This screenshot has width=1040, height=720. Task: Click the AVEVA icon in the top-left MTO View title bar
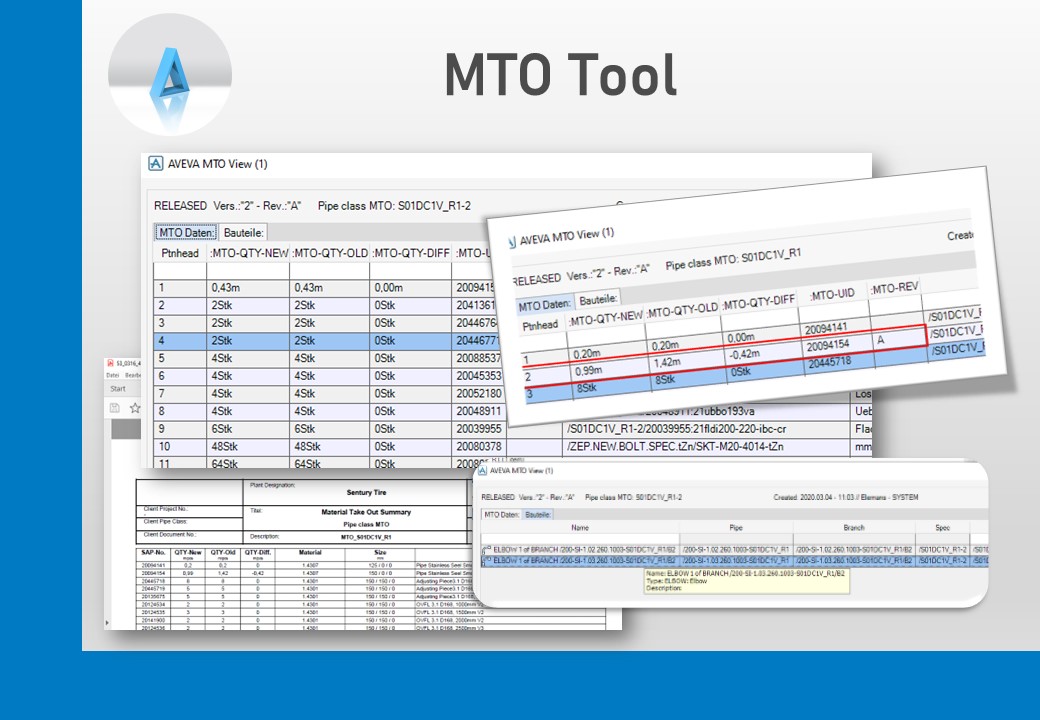tap(155, 164)
